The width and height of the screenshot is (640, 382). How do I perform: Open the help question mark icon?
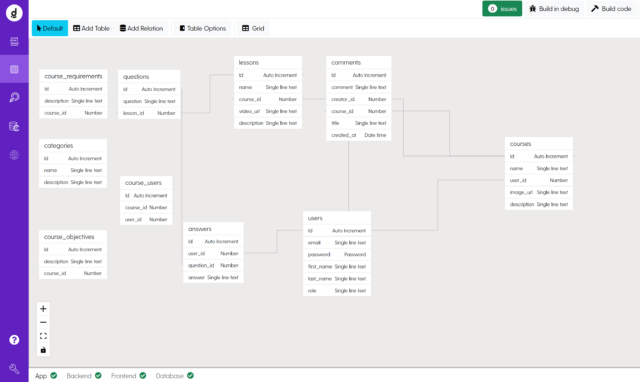(14, 340)
